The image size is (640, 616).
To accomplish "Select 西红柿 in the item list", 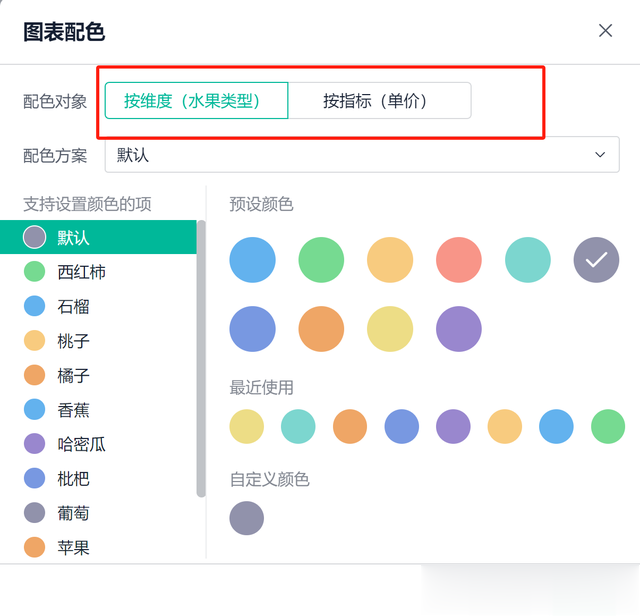I will tap(98, 272).
